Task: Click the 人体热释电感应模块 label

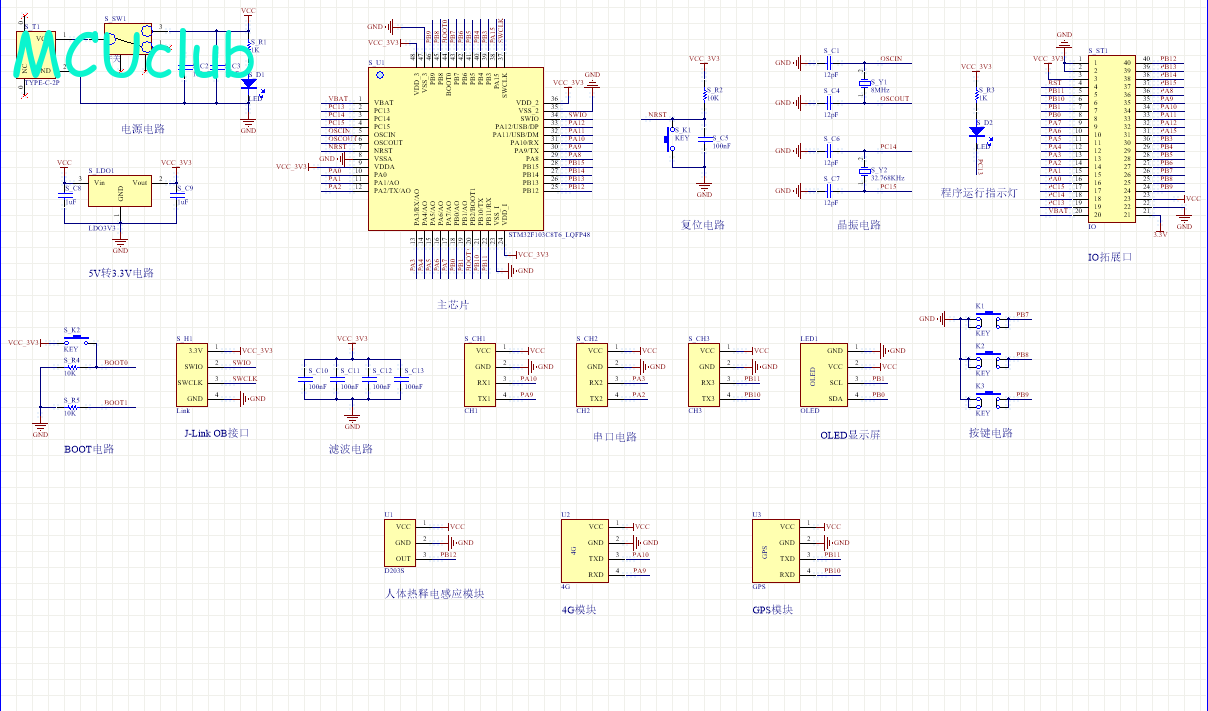Action: 435,593
